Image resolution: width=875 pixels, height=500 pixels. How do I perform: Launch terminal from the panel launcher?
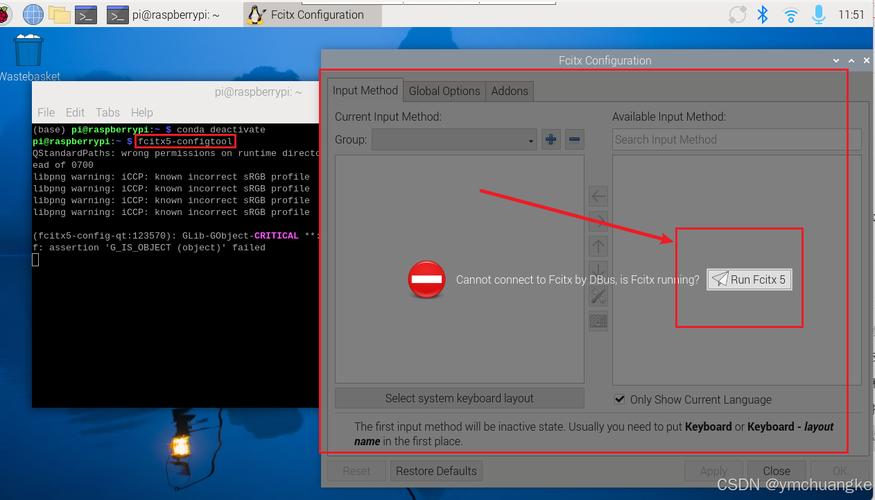click(x=86, y=15)
